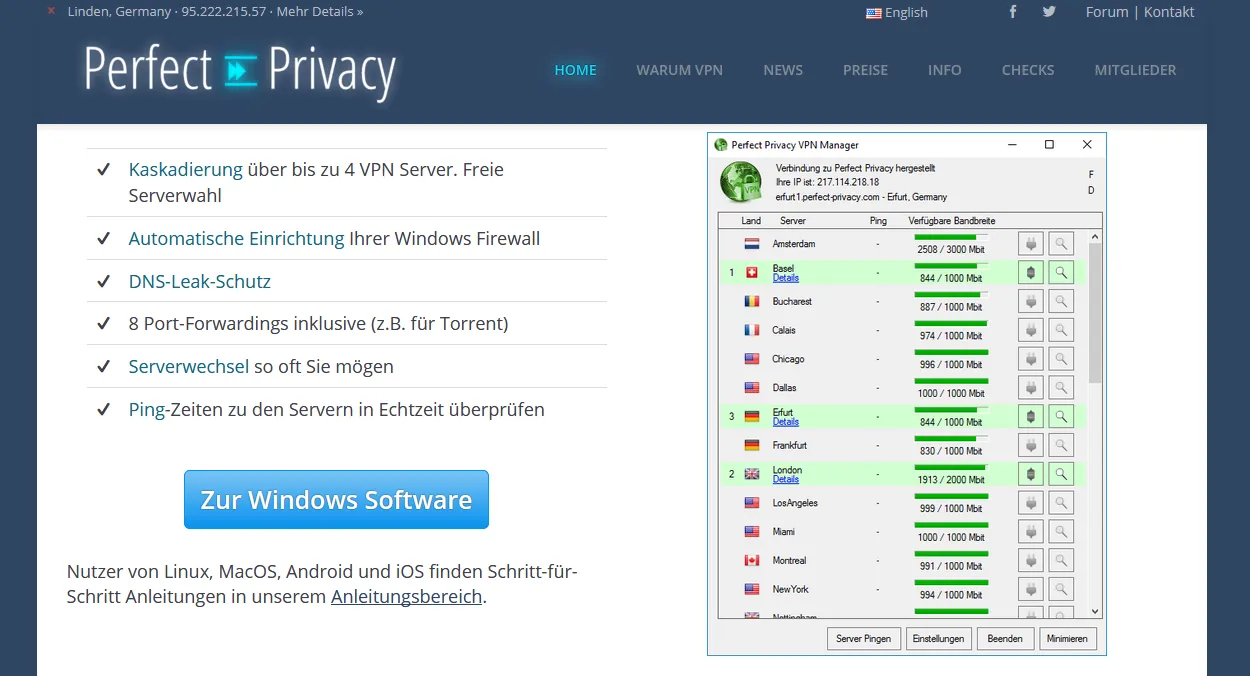Open the MITGLIEDER menu item
The width and height of the screenshot is (1250, 676).
[1135, 70]
